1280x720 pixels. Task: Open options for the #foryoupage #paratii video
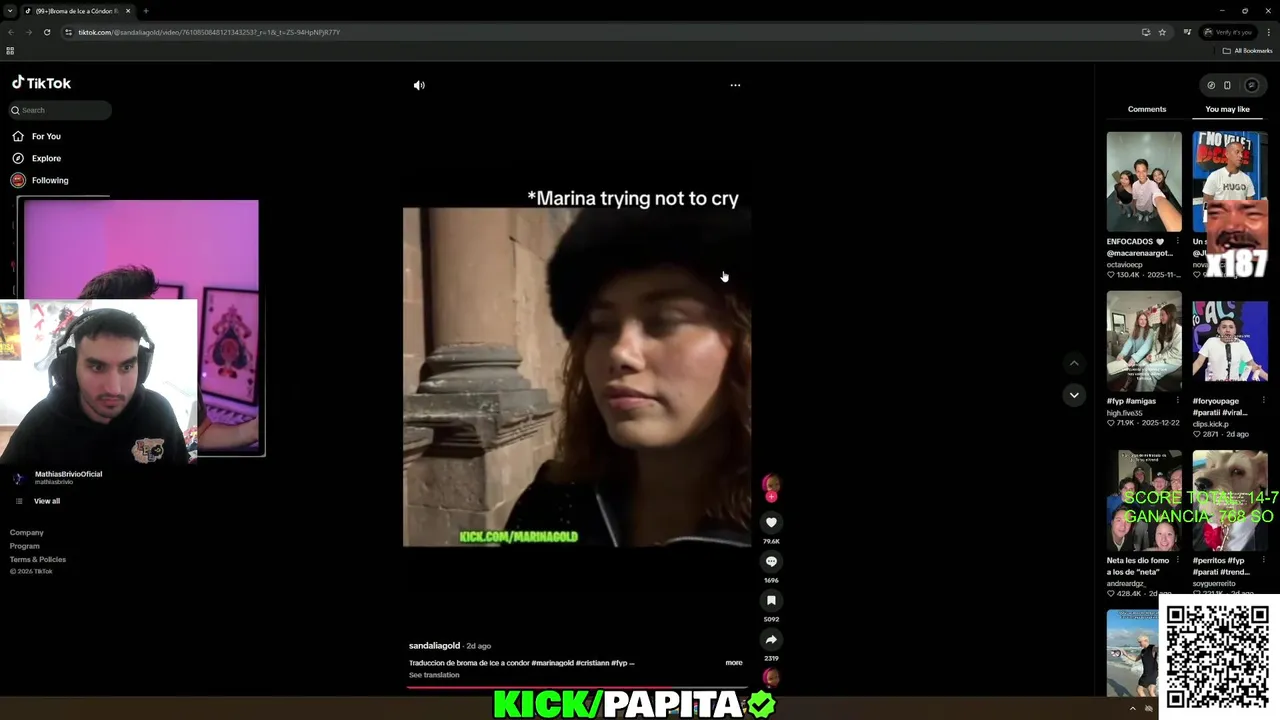point(1263,401)
